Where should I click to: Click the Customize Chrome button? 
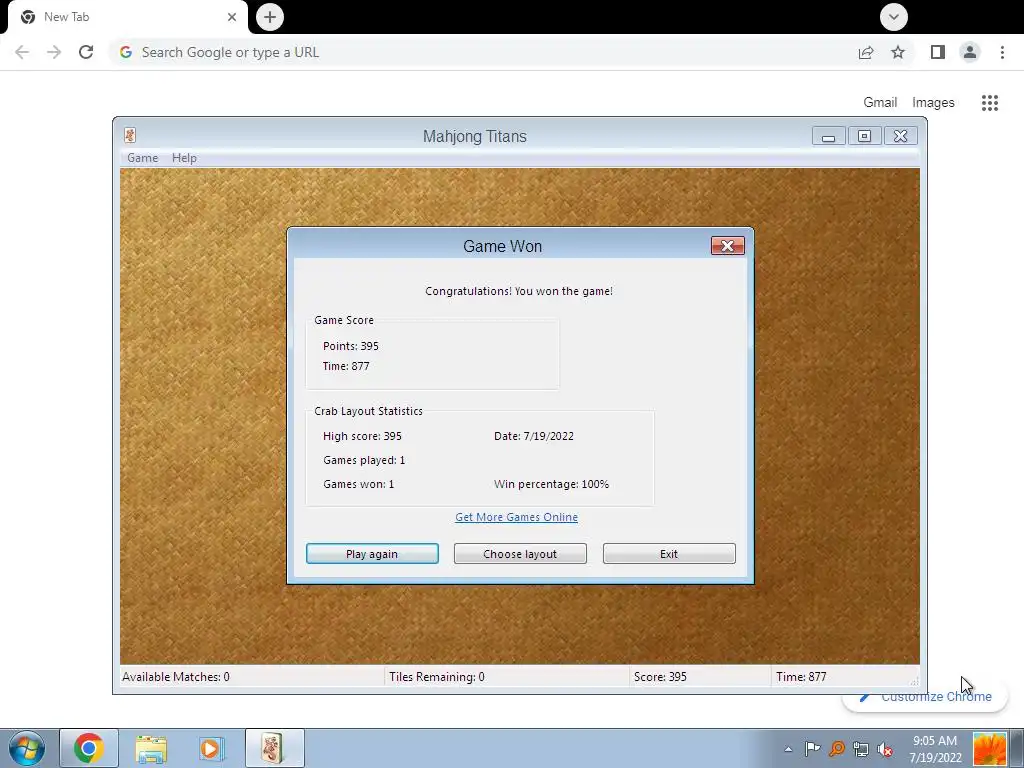pos(925,697)
